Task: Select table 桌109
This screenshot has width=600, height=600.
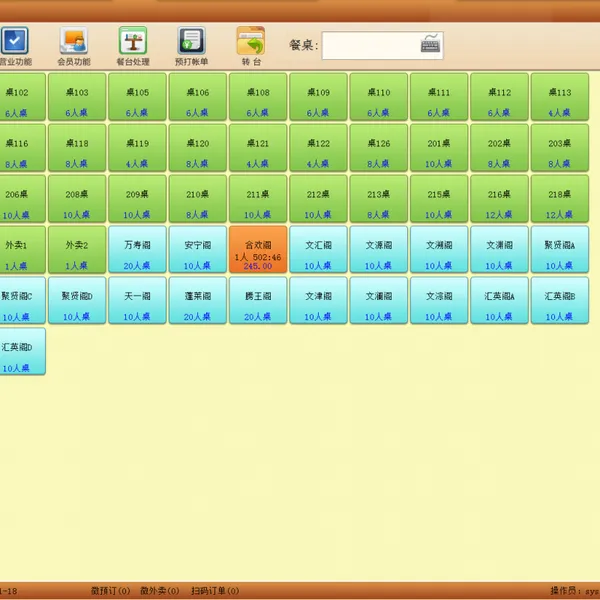Action: coord(318,97)
